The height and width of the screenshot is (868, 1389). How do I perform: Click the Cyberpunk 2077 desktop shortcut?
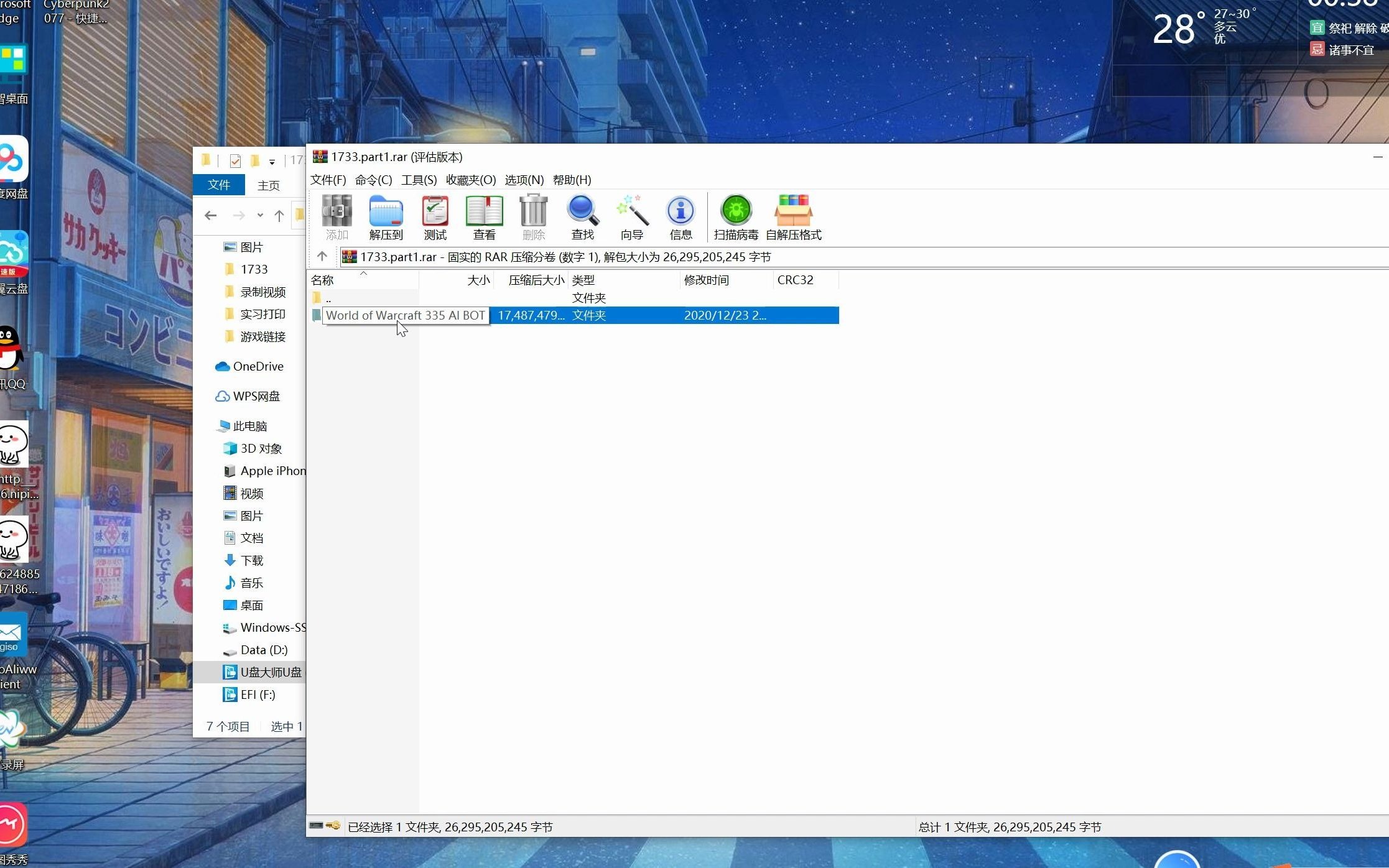(75, 12)
